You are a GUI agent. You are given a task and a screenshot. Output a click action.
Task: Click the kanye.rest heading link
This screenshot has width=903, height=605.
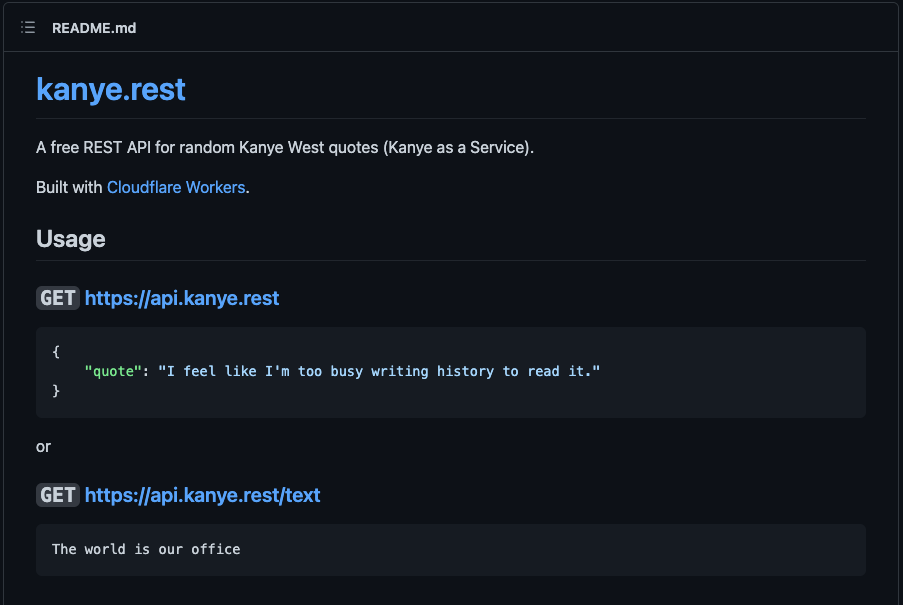point(111,89)
